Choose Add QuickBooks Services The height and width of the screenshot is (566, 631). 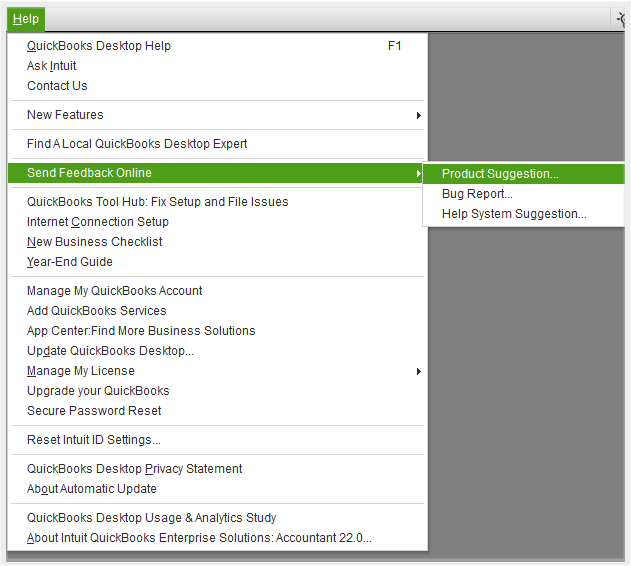pos(217,311)
